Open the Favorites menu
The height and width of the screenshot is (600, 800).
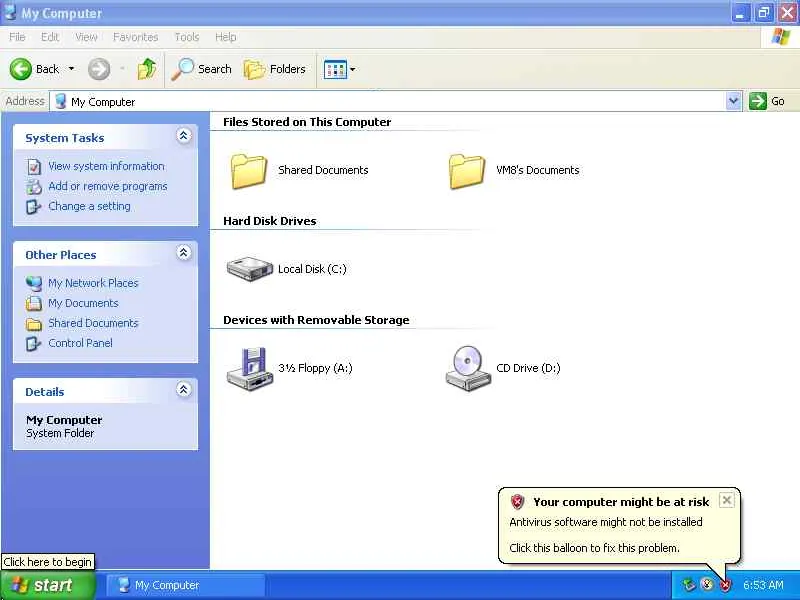pos(135,37)
